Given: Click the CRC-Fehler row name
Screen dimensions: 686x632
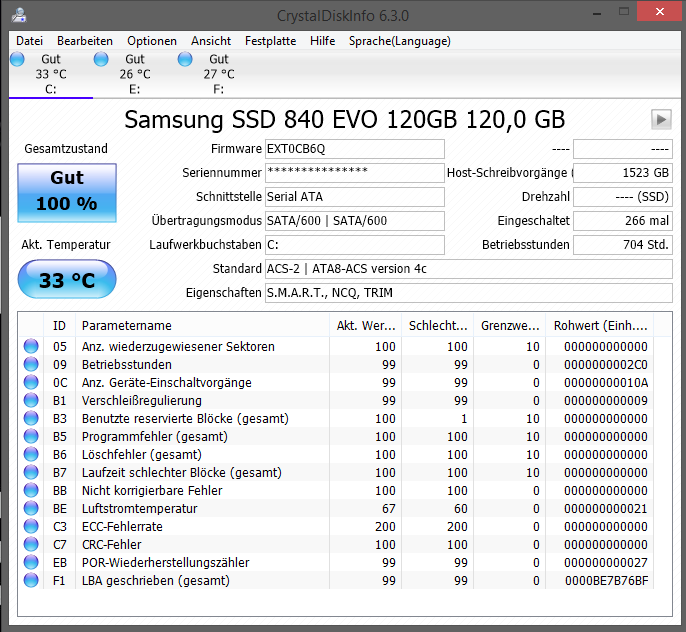Looking at the screenshot, I should [x=112, y=545].
